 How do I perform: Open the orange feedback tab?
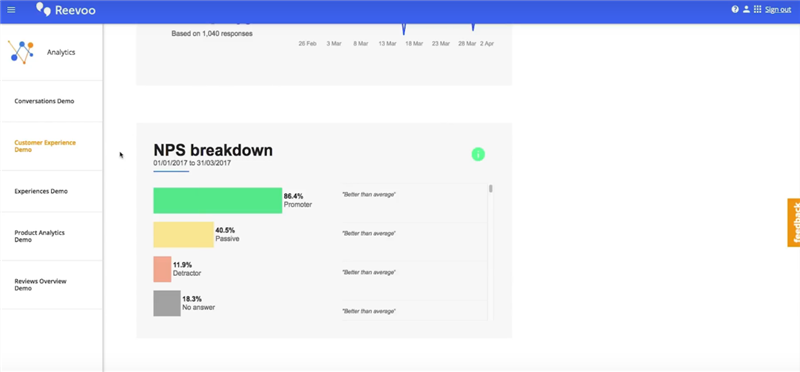(x=793, y=222)
